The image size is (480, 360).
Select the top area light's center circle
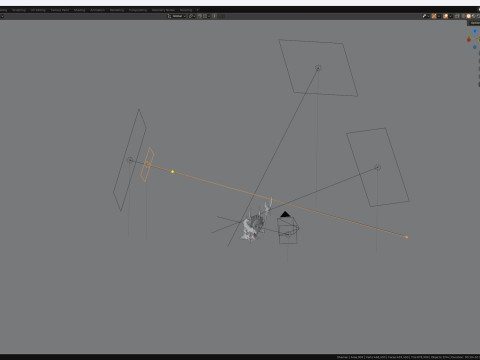318,68
